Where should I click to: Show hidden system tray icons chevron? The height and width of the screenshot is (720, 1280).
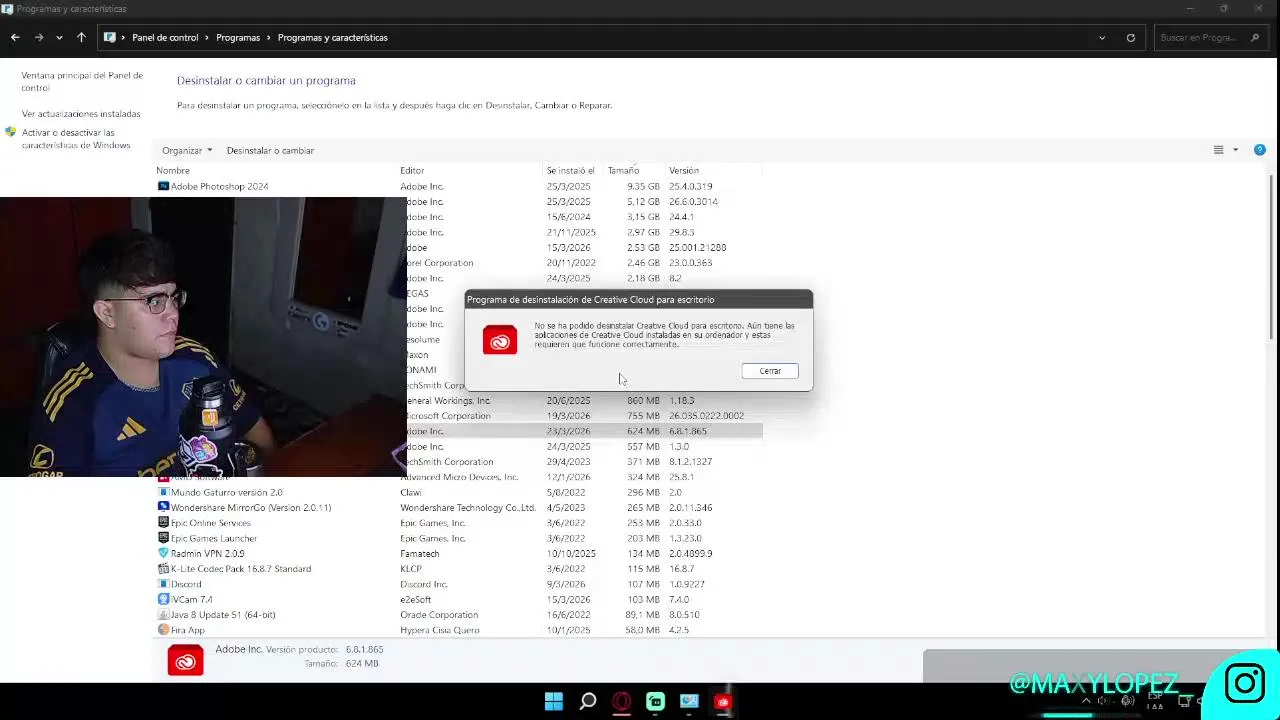click(1086, 701)
